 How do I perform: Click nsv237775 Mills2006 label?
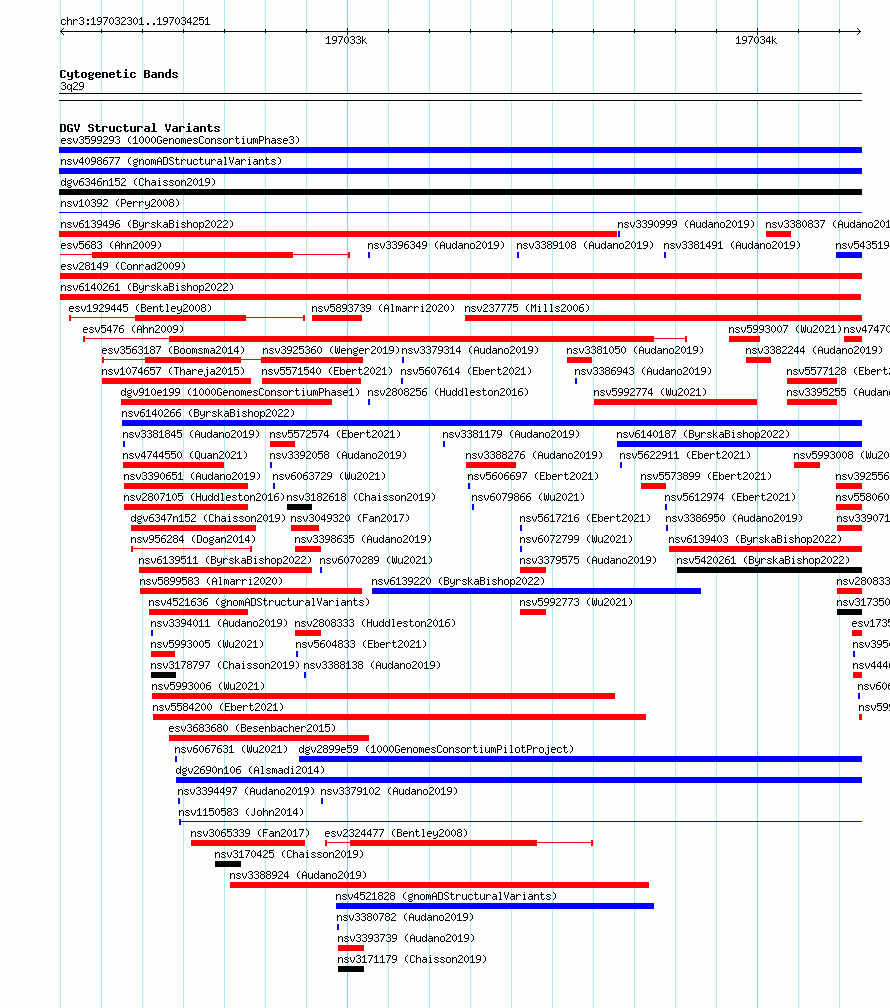pyautogui.click(x=527, y=308)
